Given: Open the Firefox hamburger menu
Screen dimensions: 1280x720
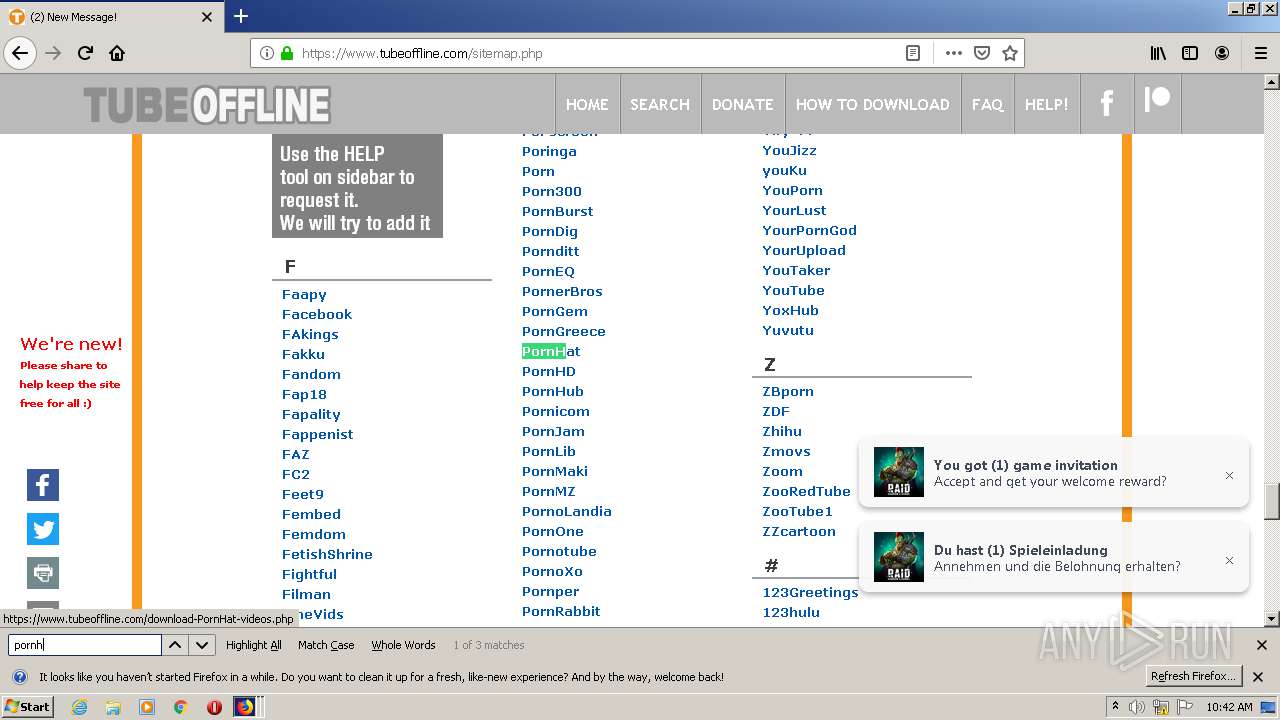Looking at the screenshot, I should click(x=1260, y=53).
